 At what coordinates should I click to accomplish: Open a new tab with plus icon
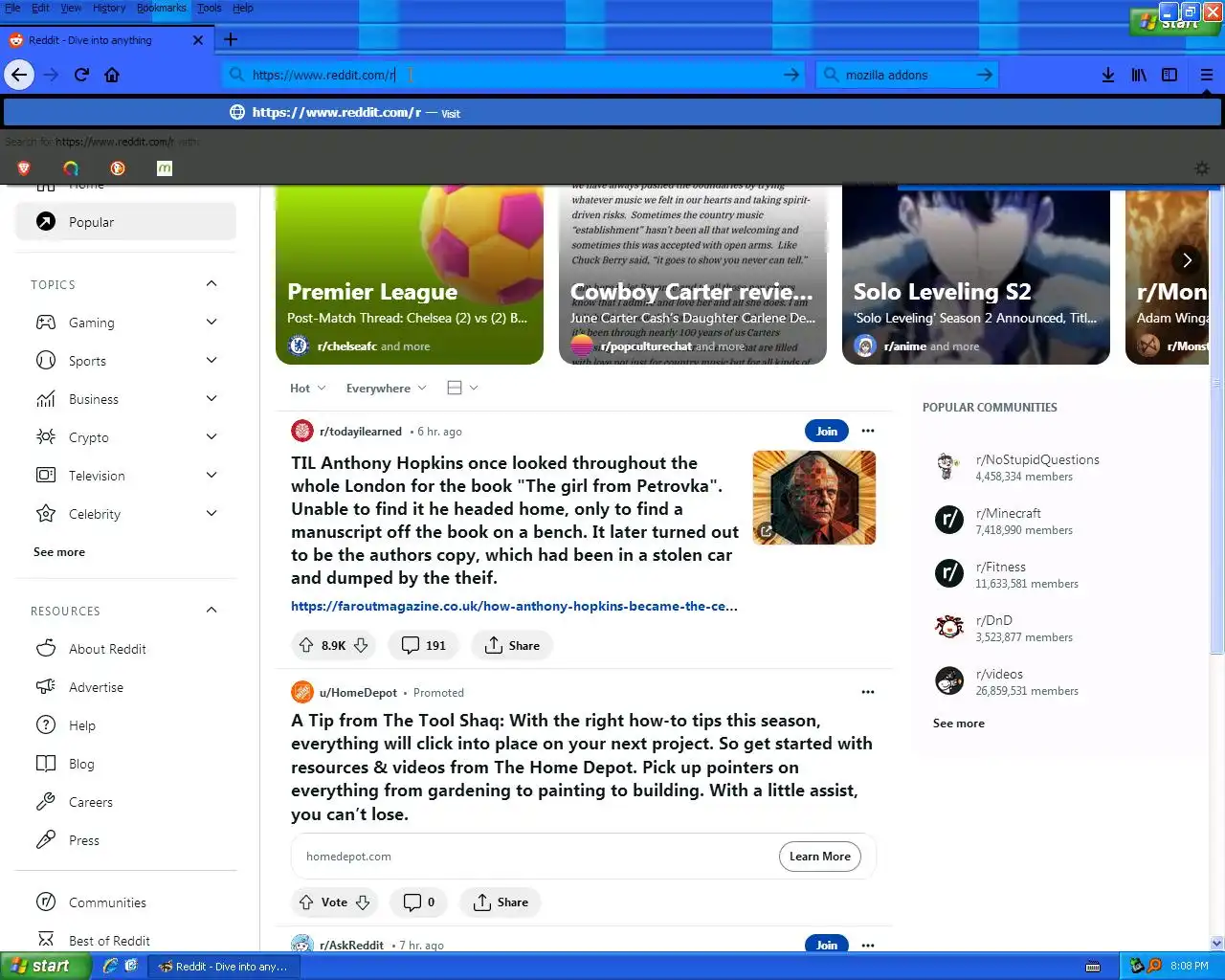[230, 40]
